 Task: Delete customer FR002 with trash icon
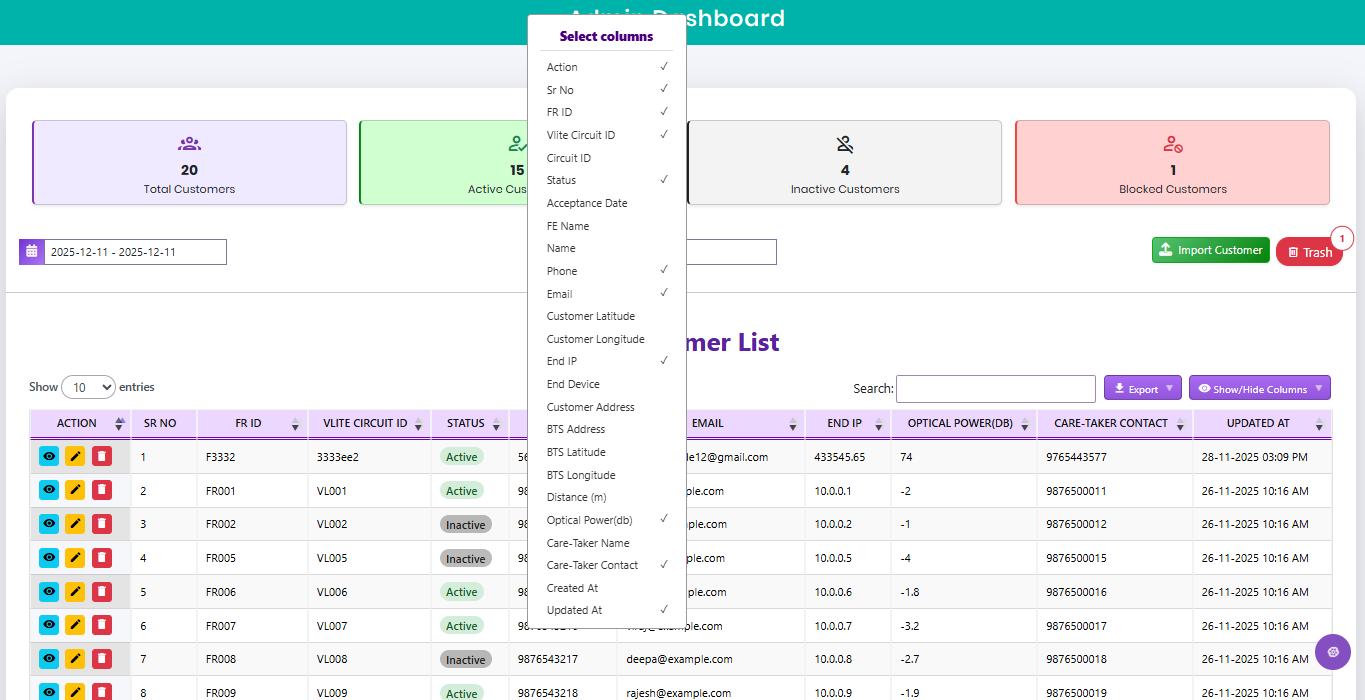coord(102,523)
